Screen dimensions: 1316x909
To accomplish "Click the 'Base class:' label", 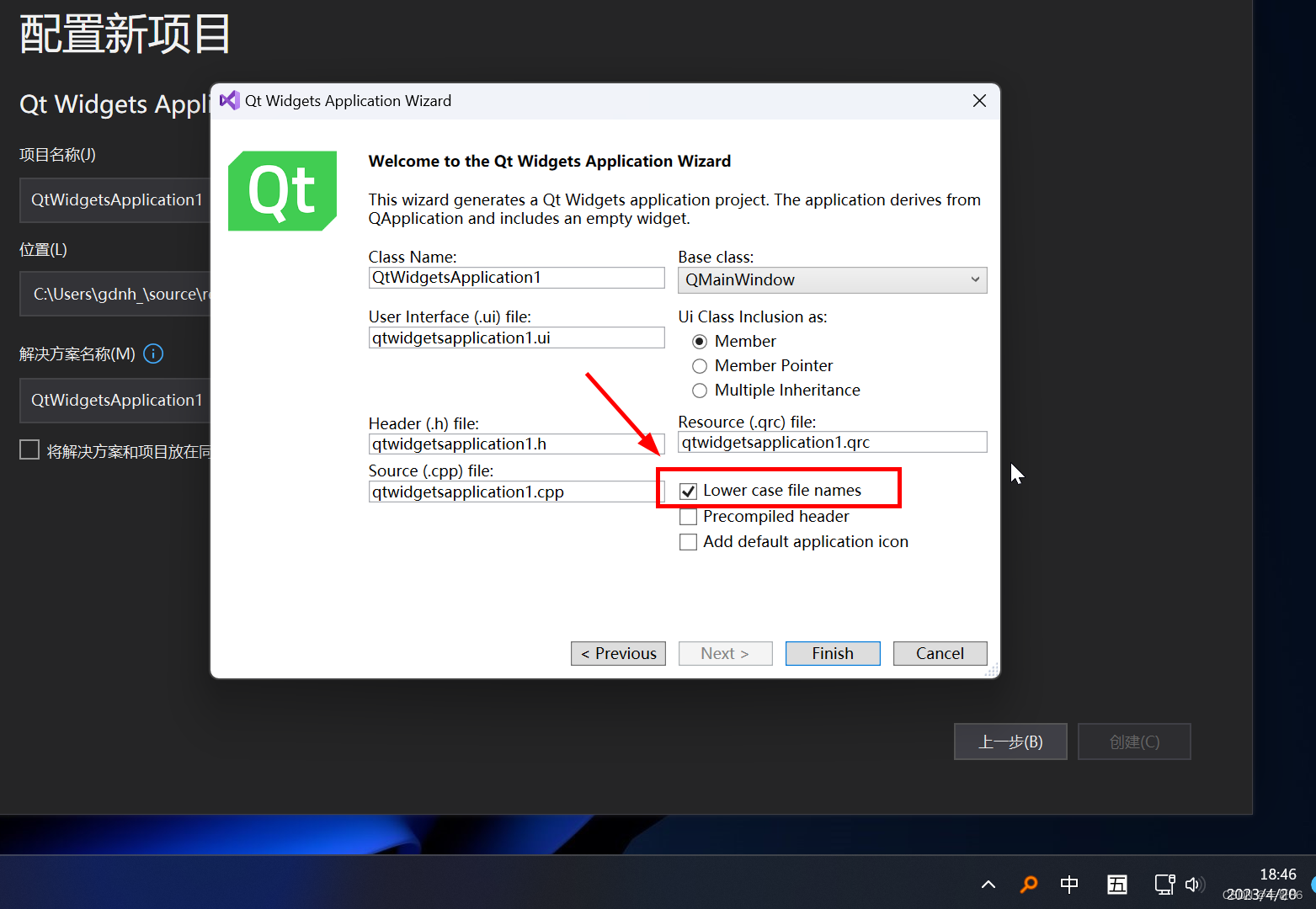I will (716, 257).
